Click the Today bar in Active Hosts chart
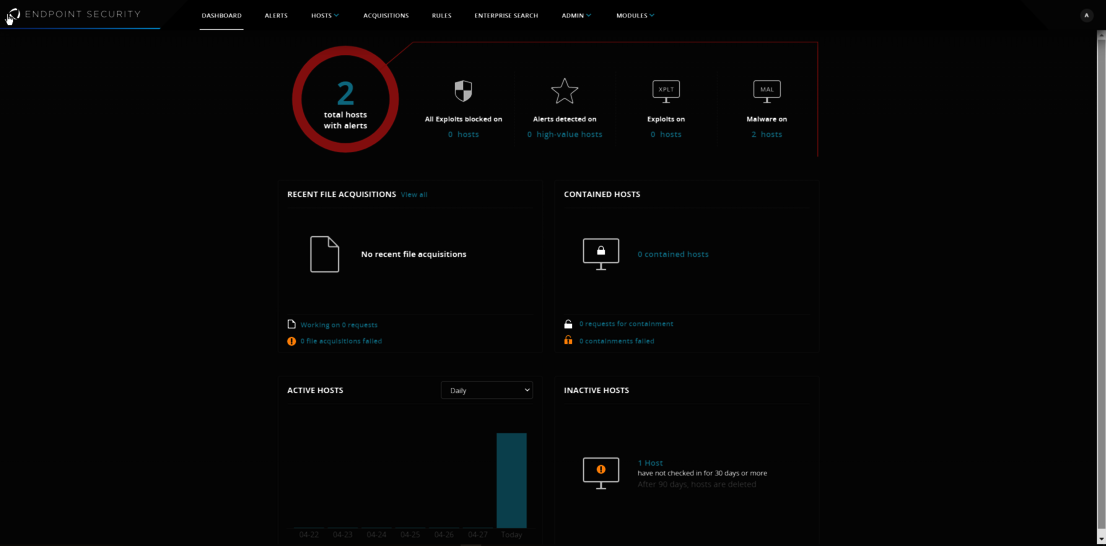Screen dimensions: 1106x546 tap(511, 480)
